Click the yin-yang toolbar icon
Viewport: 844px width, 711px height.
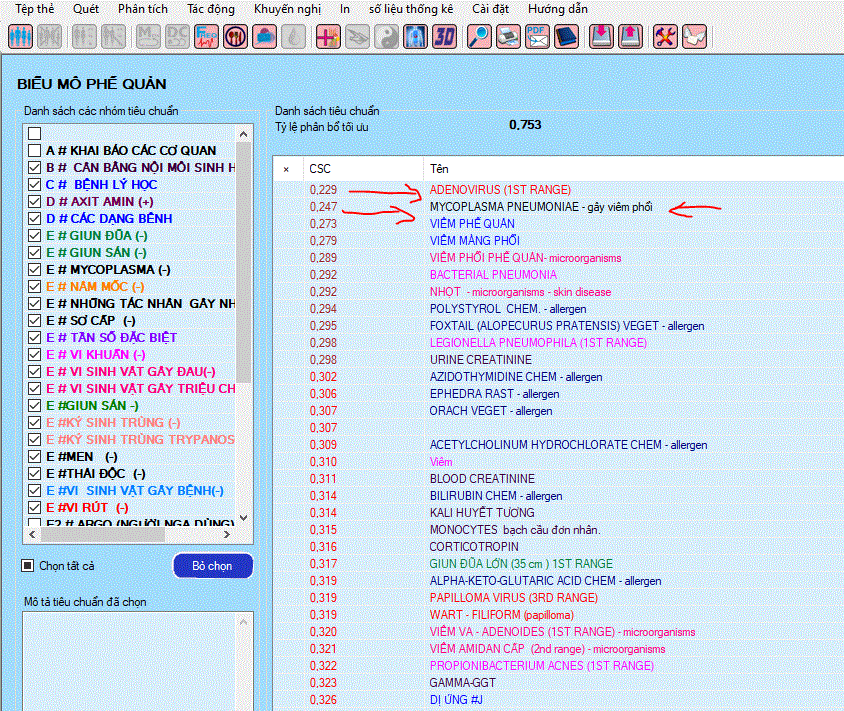coord(386,37)
